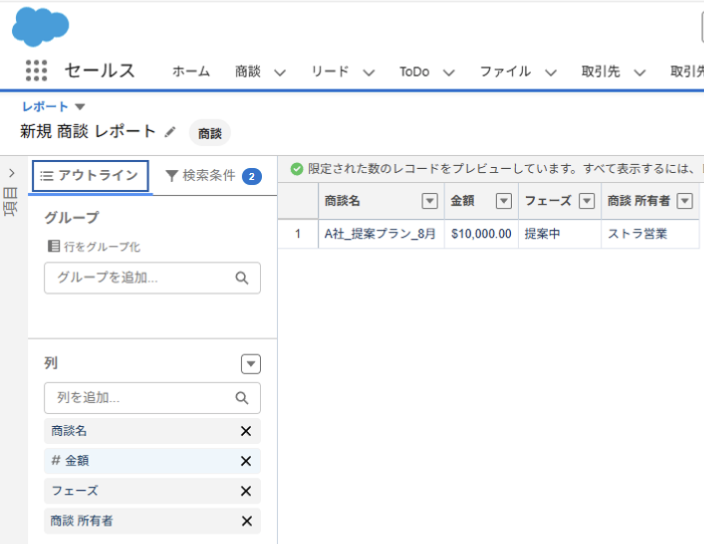Open 金額 column header dropdown
This screenshot has width=704, height=544.
pyautogui.click(x=504, y=201)
